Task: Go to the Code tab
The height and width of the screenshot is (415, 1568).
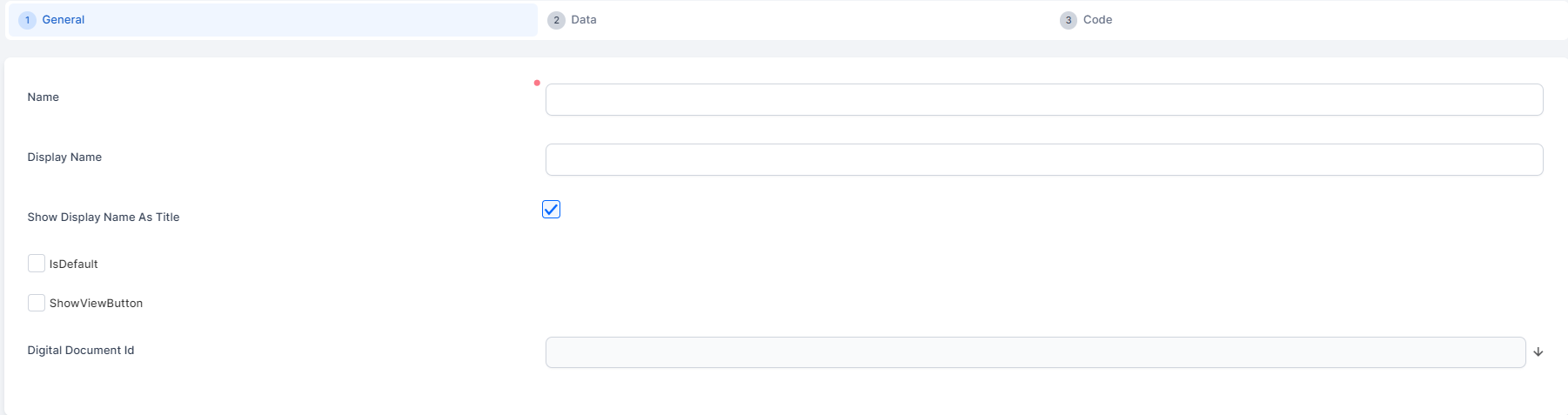Action: click(x=1097, y=20)
